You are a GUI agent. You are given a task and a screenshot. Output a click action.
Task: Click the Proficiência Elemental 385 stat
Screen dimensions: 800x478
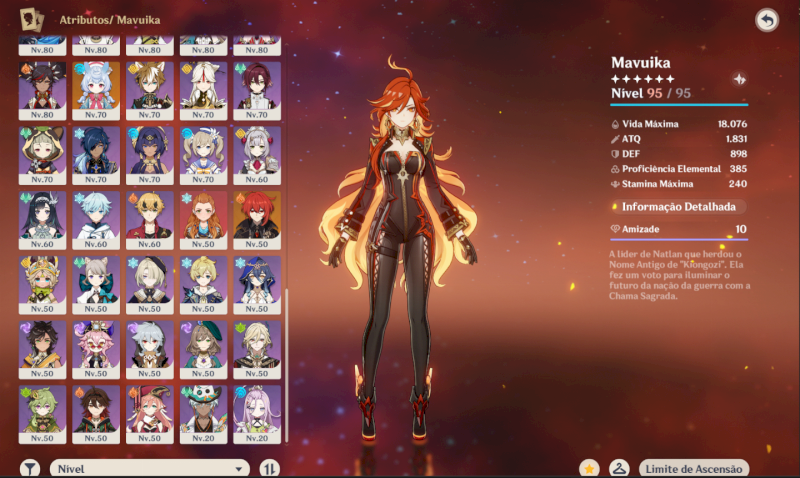coord(679,169)
